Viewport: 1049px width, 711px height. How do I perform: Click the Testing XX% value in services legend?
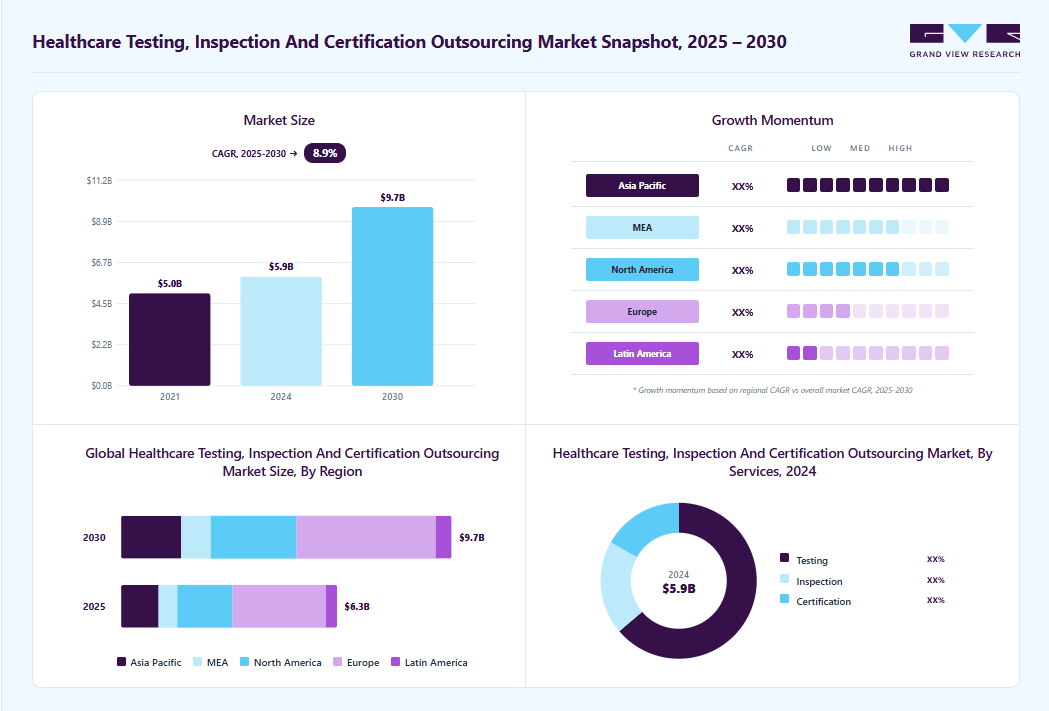[x=936, y=559]
